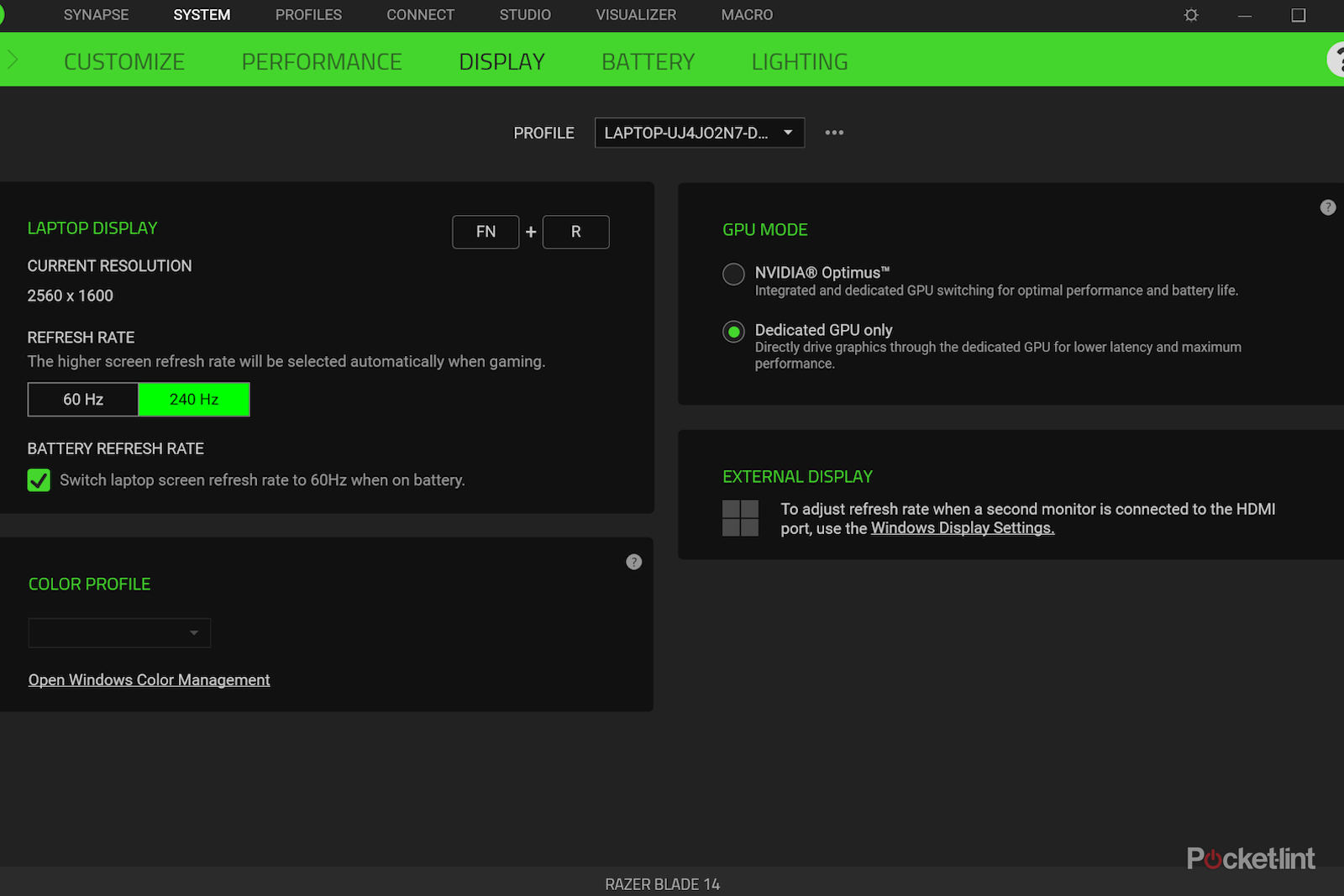Expand the Color Profile dropdown
The height and width of the screenshot is (896, 1344).
[119, 633]
